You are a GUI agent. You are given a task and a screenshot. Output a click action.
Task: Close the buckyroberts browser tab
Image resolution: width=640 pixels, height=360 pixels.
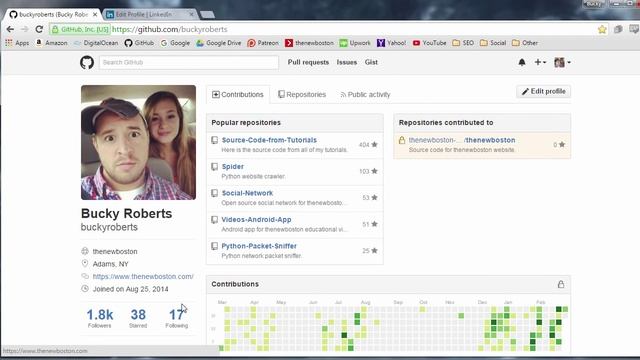[95, 14]
